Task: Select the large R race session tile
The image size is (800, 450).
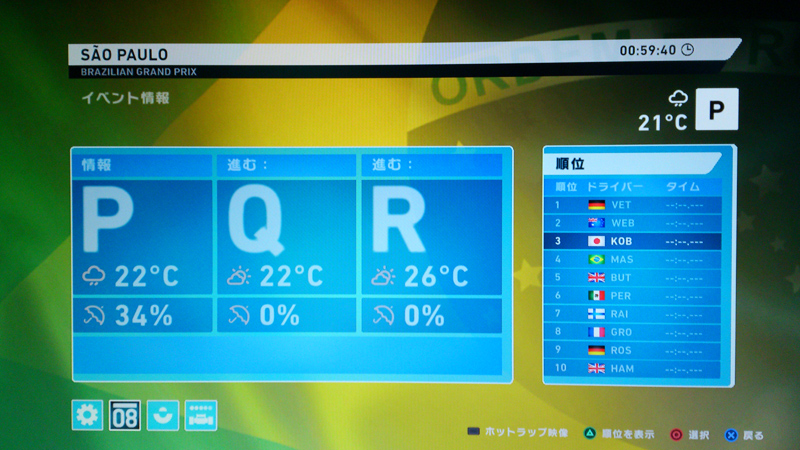Action: (432, 236)
